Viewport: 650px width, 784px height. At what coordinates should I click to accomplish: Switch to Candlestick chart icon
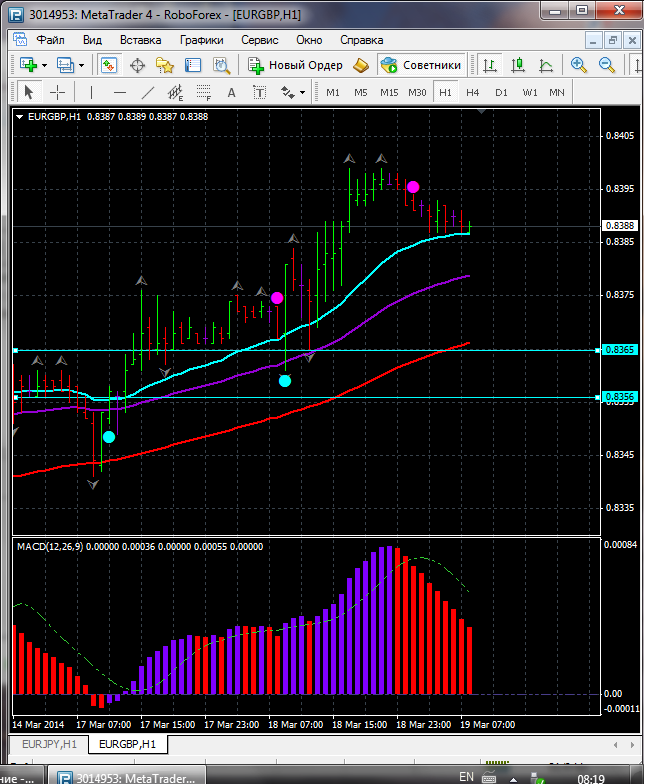[518, 65]
